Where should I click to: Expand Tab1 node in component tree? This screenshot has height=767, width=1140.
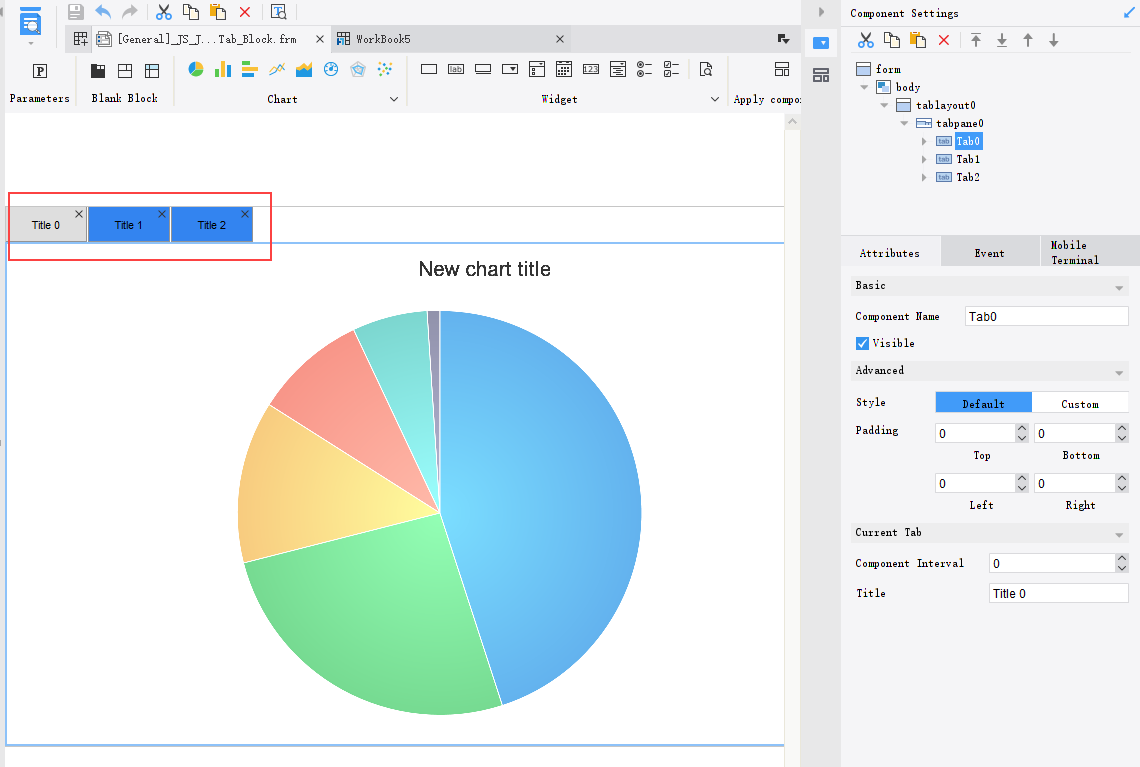(x=924, y=159)
